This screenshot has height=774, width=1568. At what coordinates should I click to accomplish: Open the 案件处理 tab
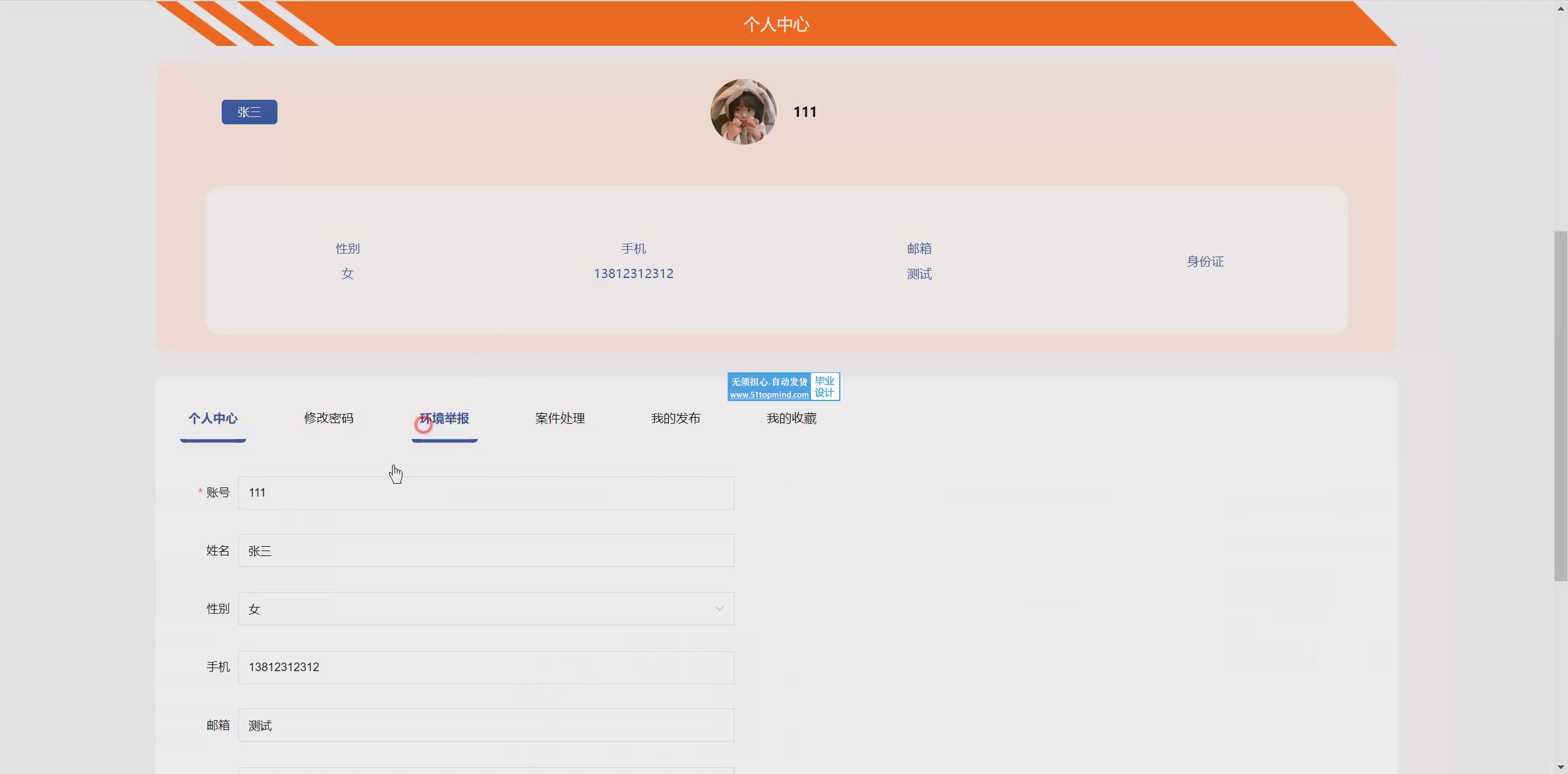(x=560, y=418)
